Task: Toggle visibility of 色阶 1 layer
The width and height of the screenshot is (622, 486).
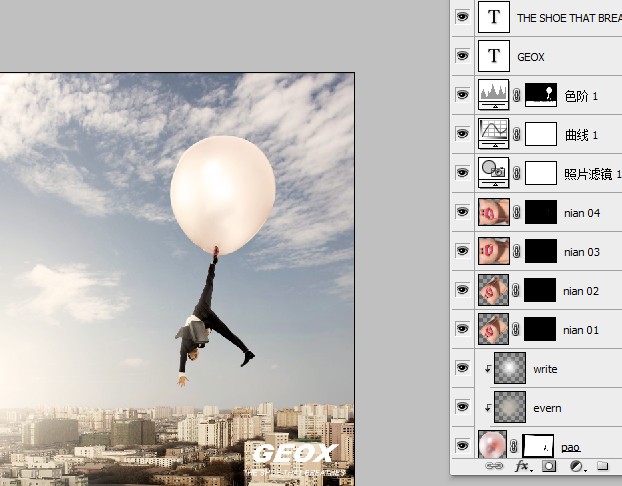Action: pos(463,94)
